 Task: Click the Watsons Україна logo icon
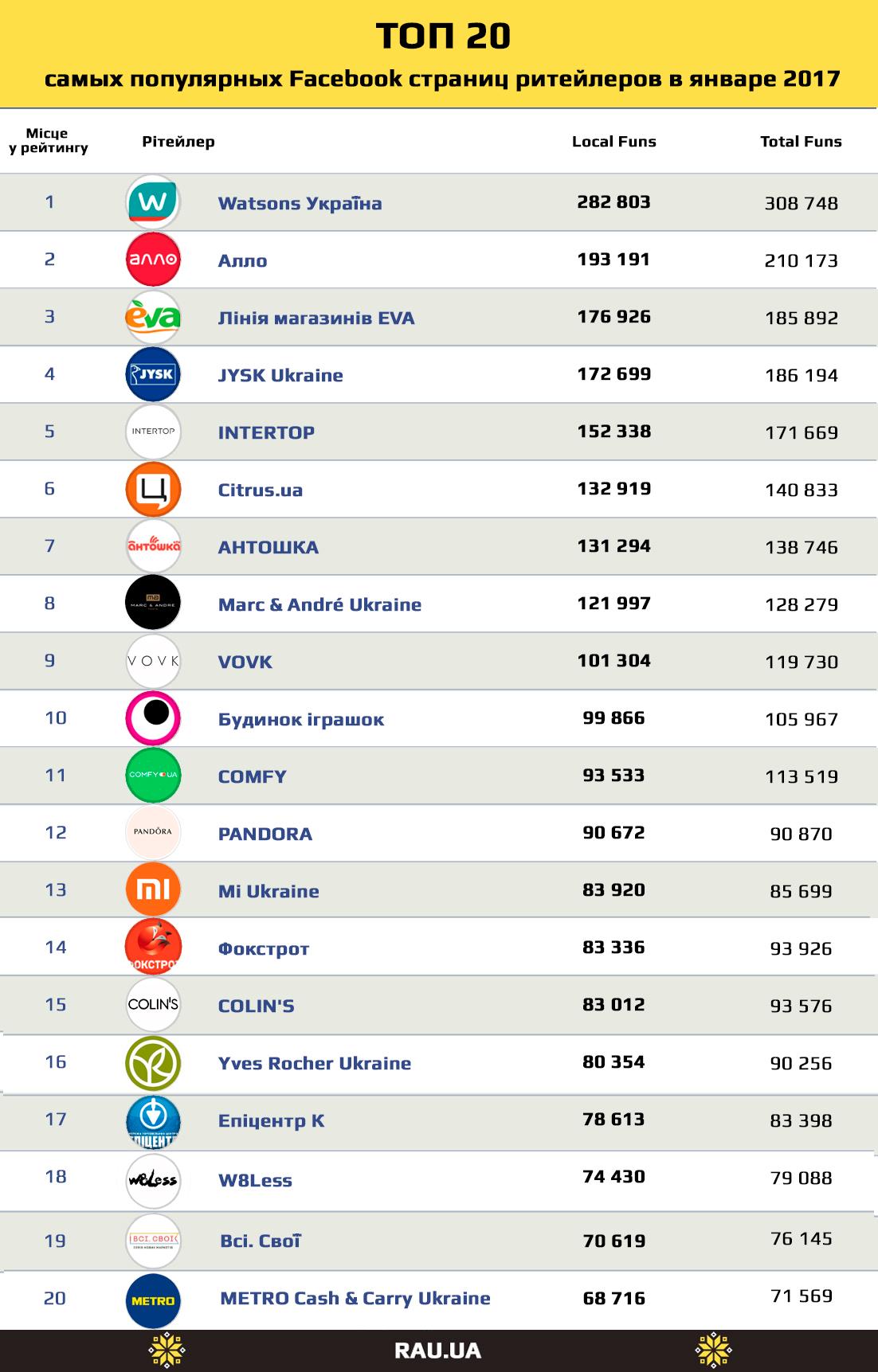coord(153,202)
